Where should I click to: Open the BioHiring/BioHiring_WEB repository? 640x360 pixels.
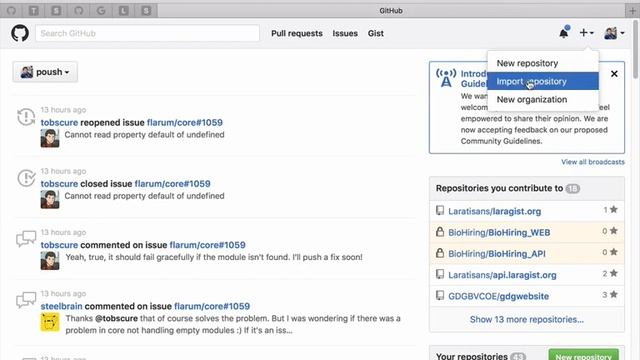[499, 232]
